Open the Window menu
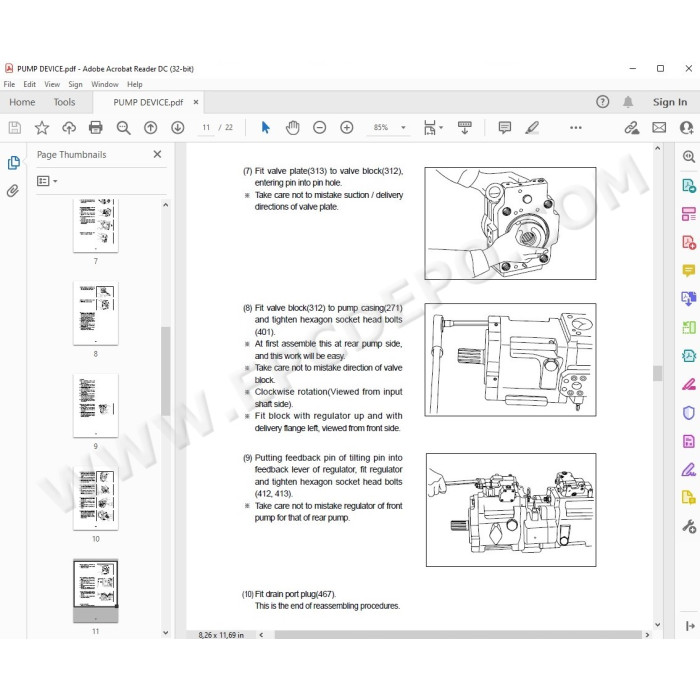This screenshot has height=700, width=700. [x=105, y=84]
